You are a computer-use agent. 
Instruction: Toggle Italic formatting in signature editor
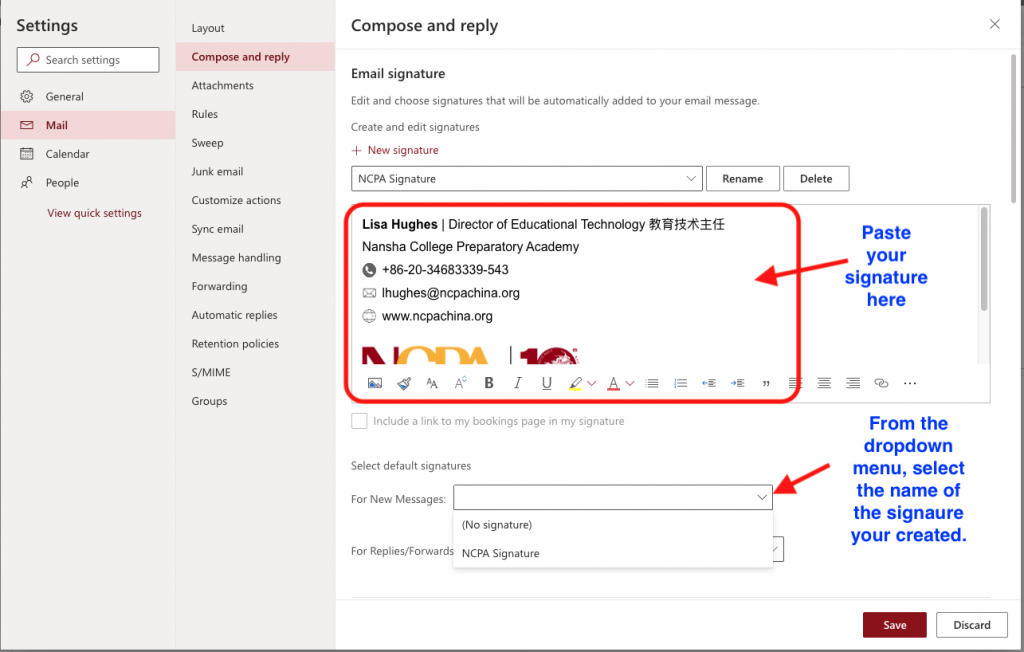click(518, 383)
